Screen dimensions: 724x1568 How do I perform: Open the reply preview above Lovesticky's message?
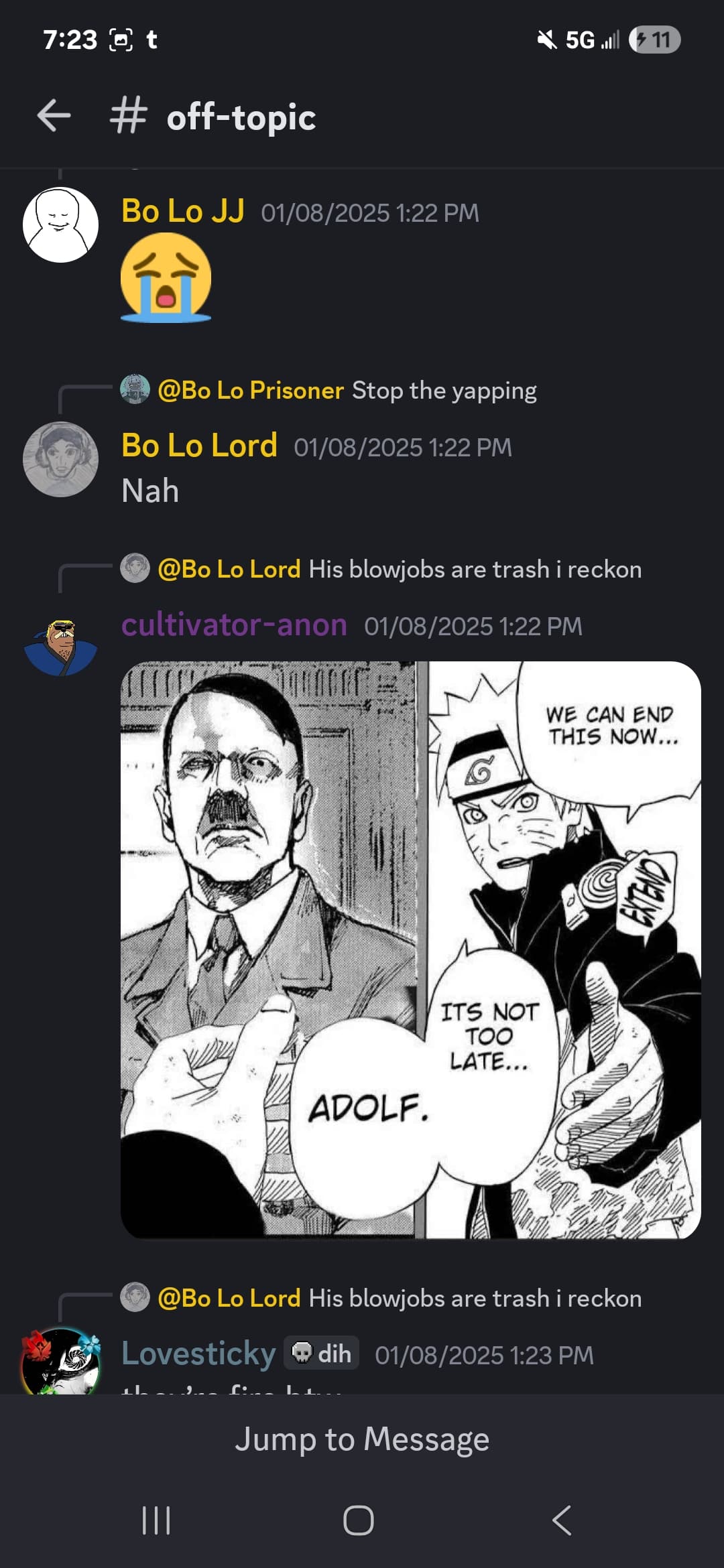pos(381,1297)
